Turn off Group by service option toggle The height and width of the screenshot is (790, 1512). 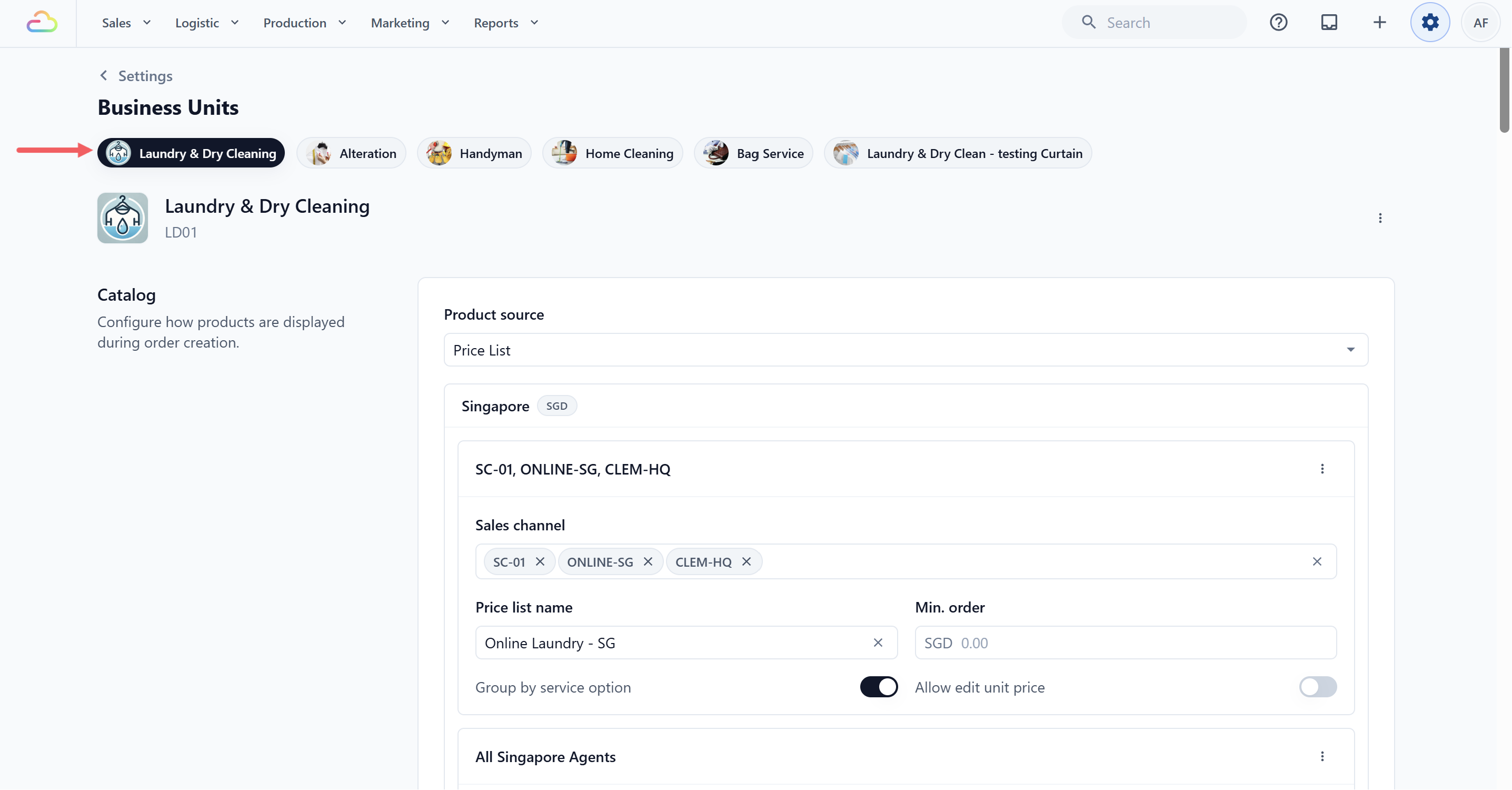point(878,687)
